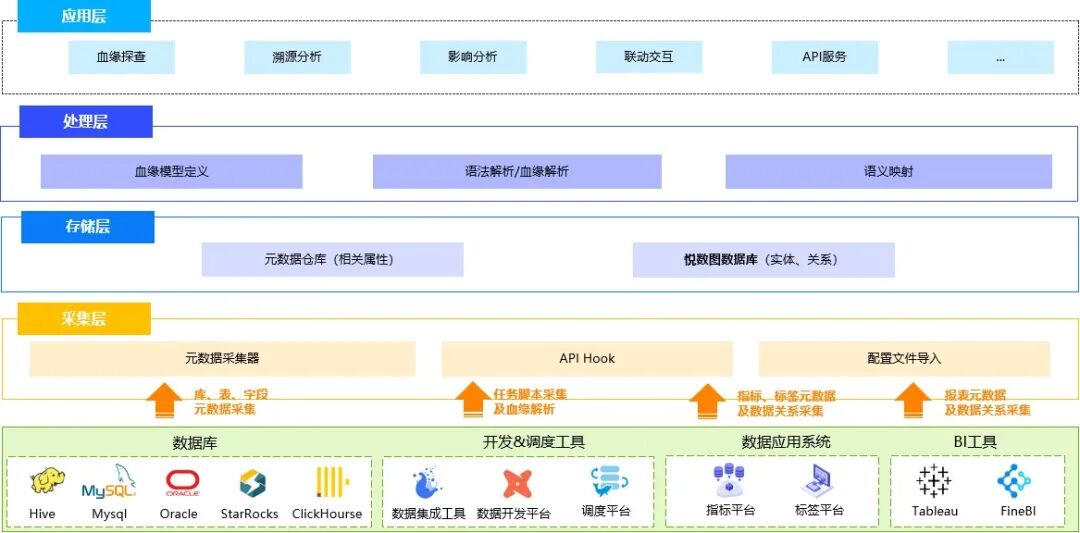Click the MySQL dolphin logo
1080x533 pixels.
[x=110, y=482]
